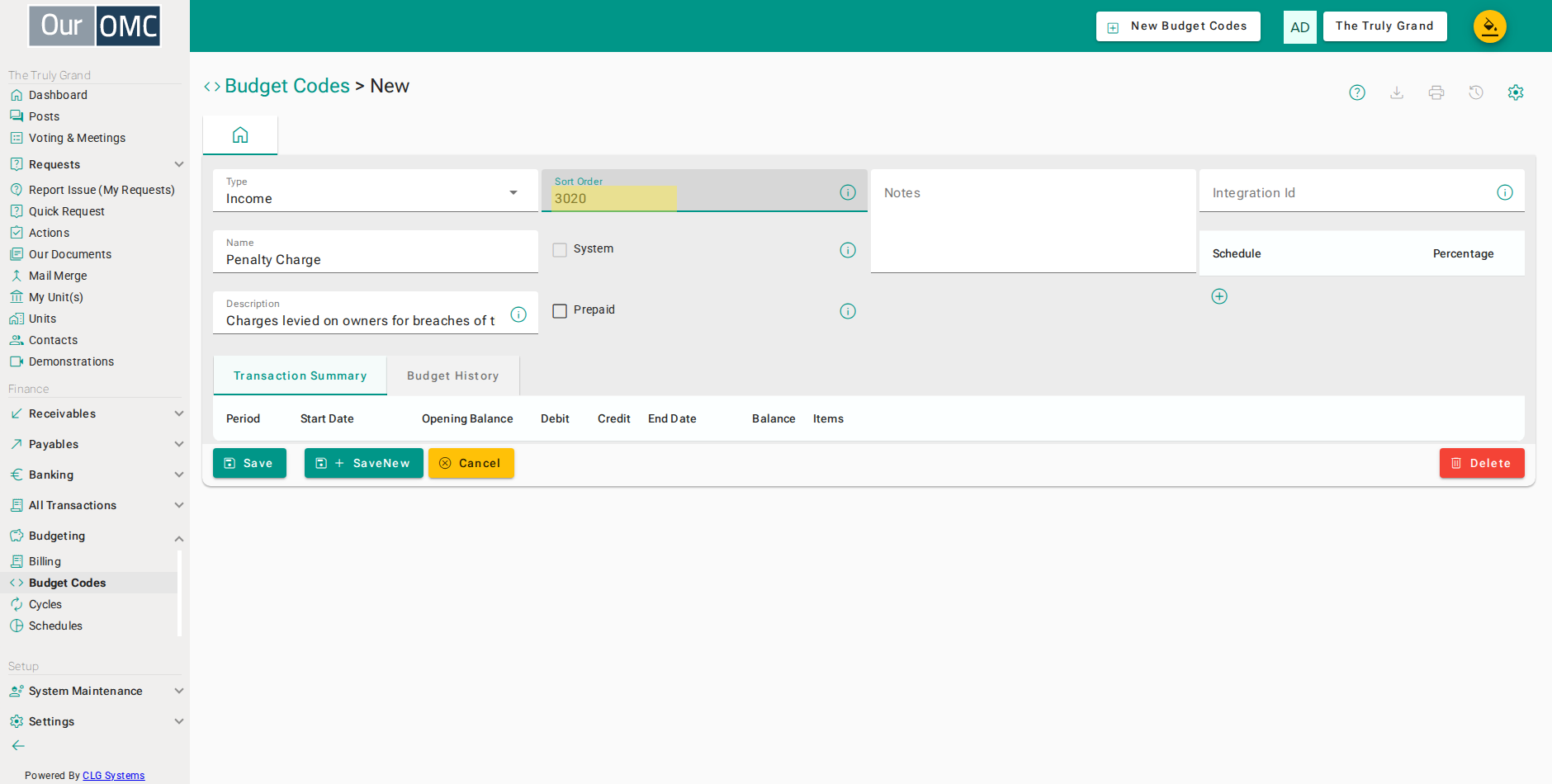Click the yellow paint bucket theme icon
1552x784 pixels.
pyautogui.click(x=1490, y=26)
